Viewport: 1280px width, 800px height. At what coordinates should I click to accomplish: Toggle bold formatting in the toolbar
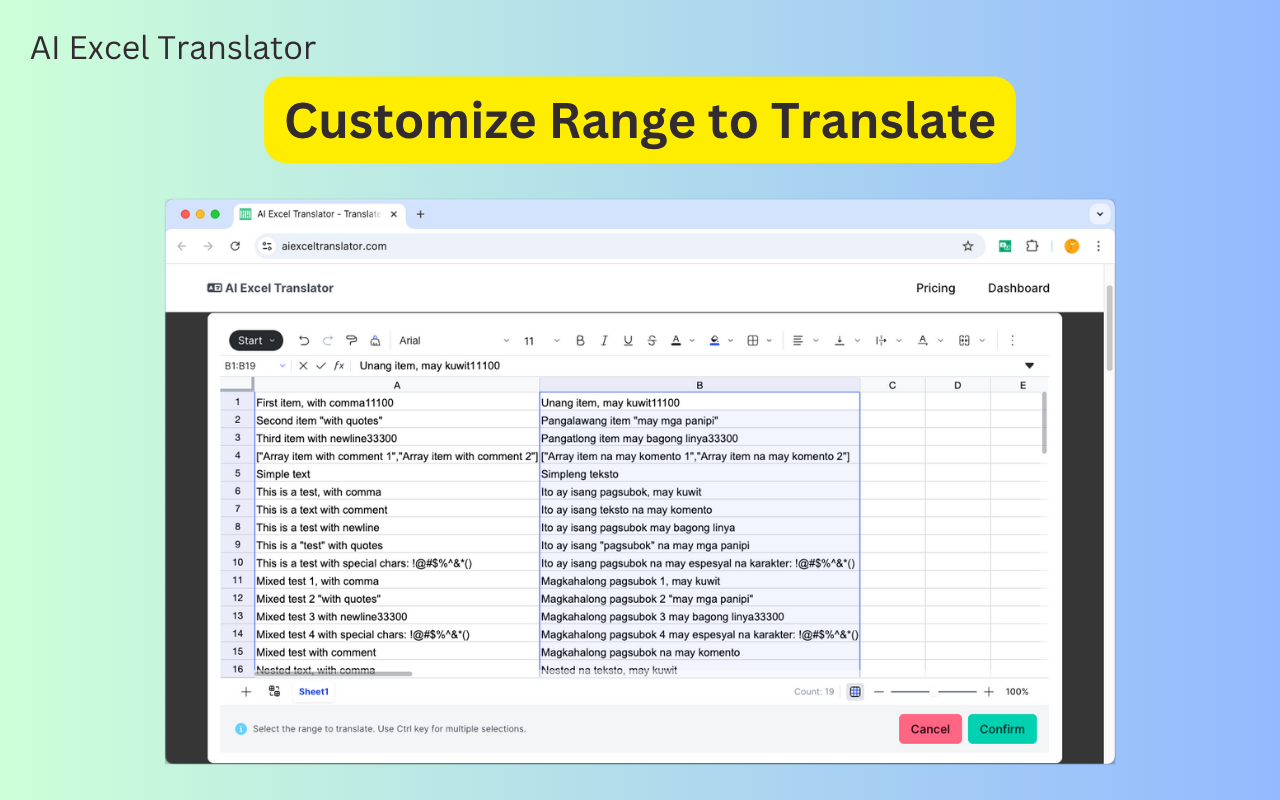coord(580,340)
